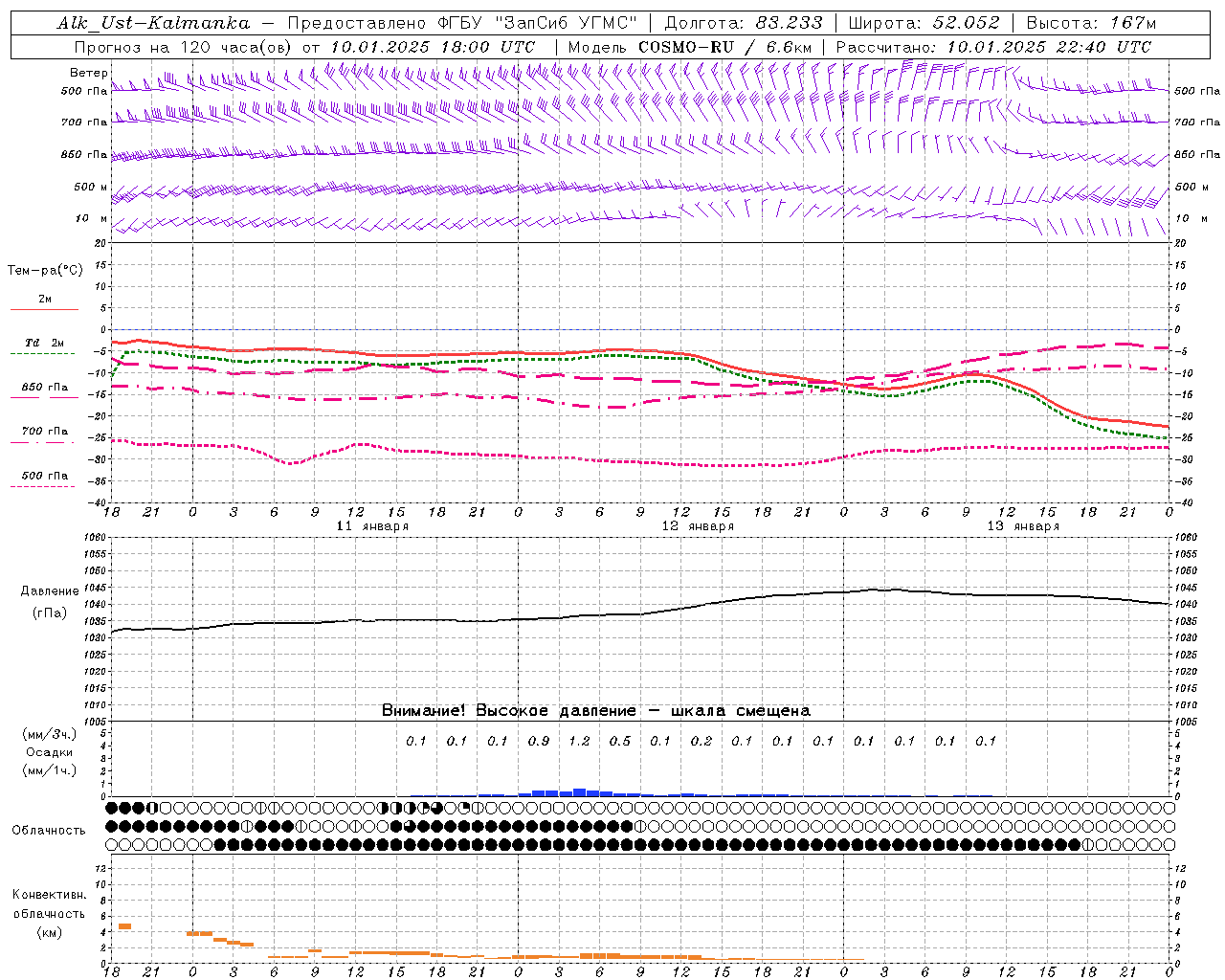Click the 'Высота: 167м' header field
This screenshot has height=980, width=1225.
[x=1092, y=23]
